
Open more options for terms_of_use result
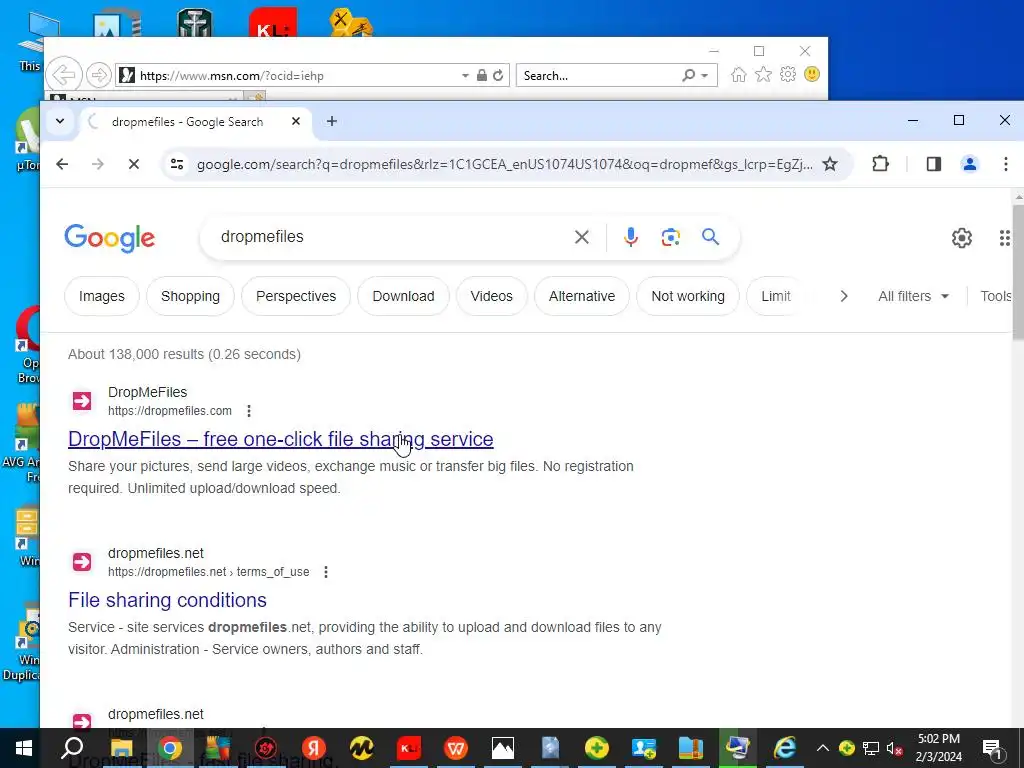(326, 572)
